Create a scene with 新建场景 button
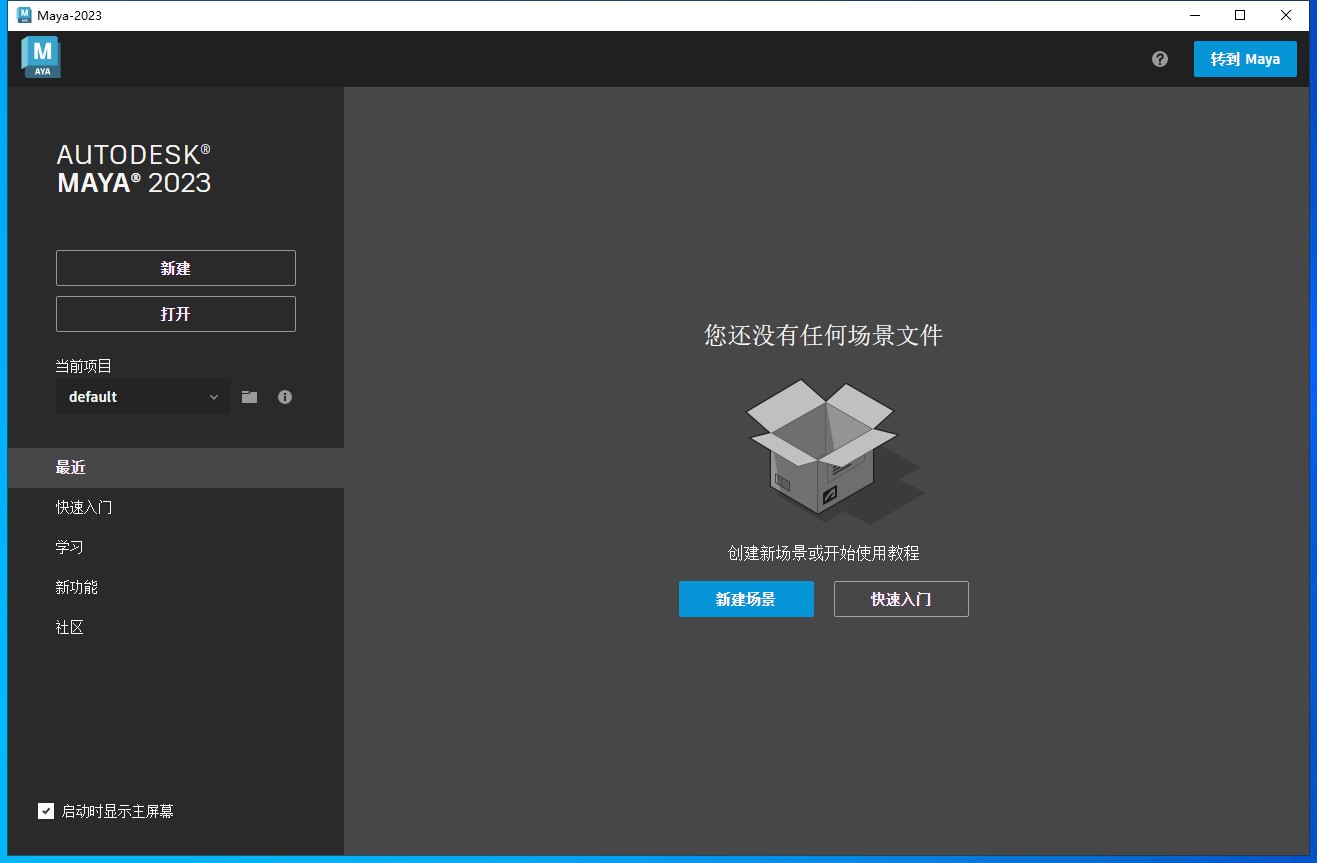This screenshot has height=863, width=1317. (x=746, y=599)
